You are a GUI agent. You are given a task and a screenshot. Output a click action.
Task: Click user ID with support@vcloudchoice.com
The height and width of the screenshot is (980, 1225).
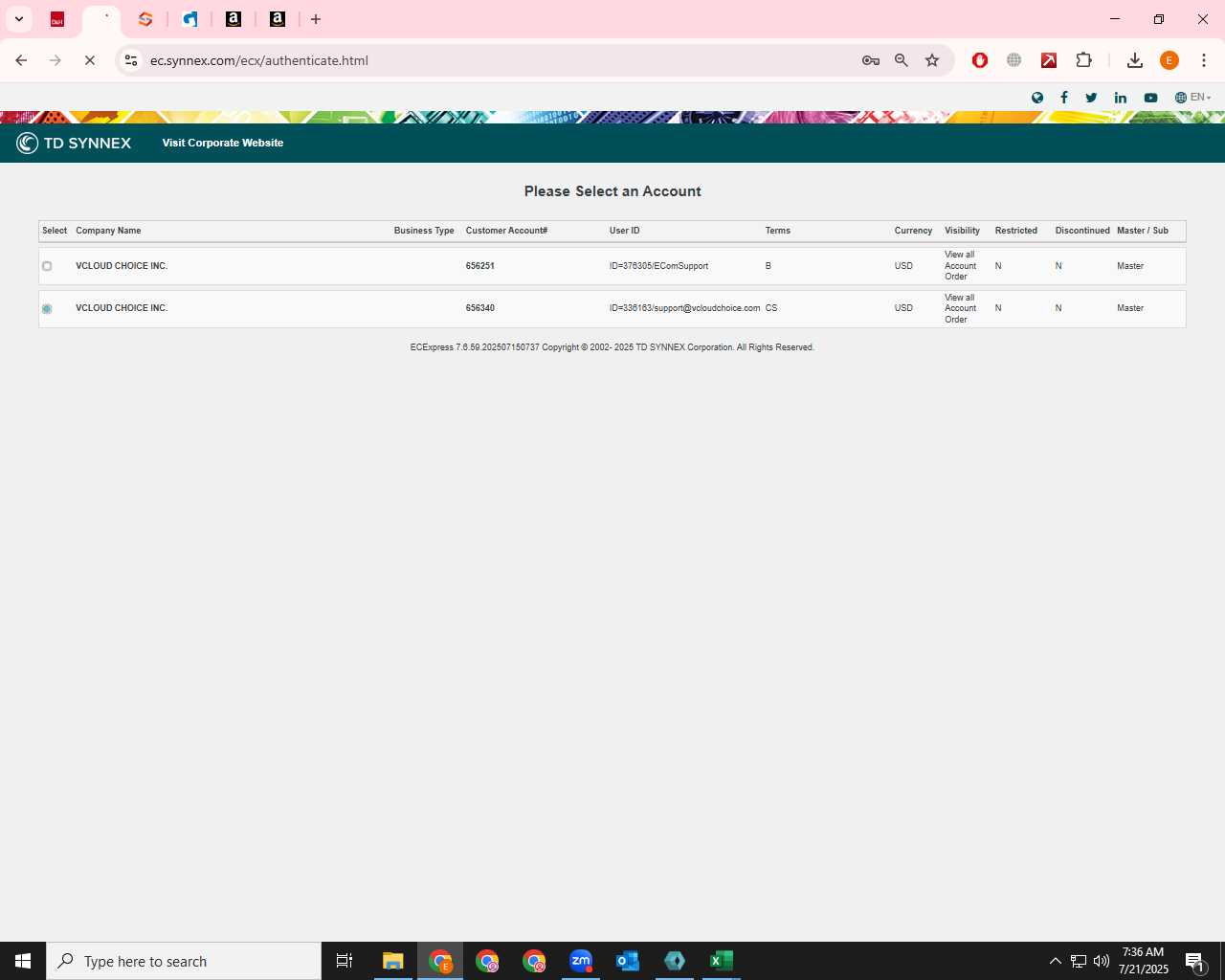pos(685,308)
